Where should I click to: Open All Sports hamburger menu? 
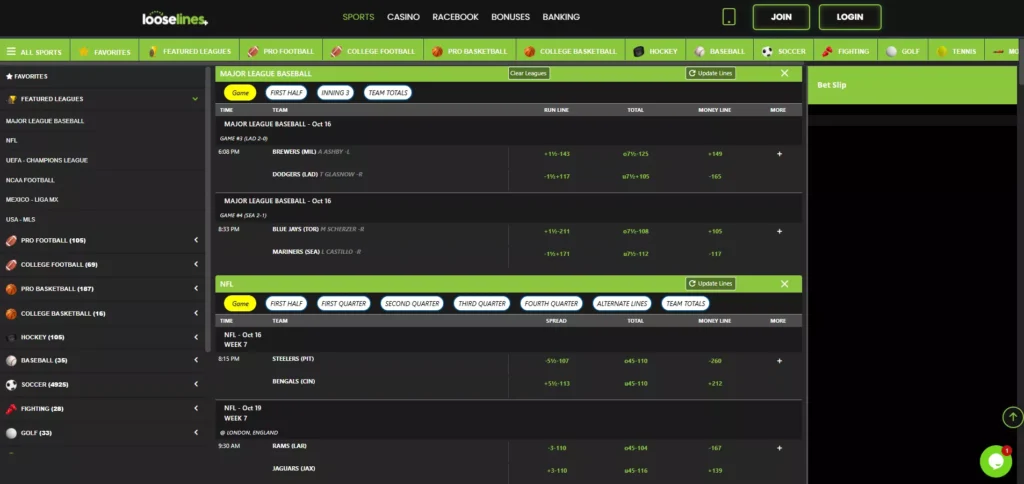tap(34, 52)
